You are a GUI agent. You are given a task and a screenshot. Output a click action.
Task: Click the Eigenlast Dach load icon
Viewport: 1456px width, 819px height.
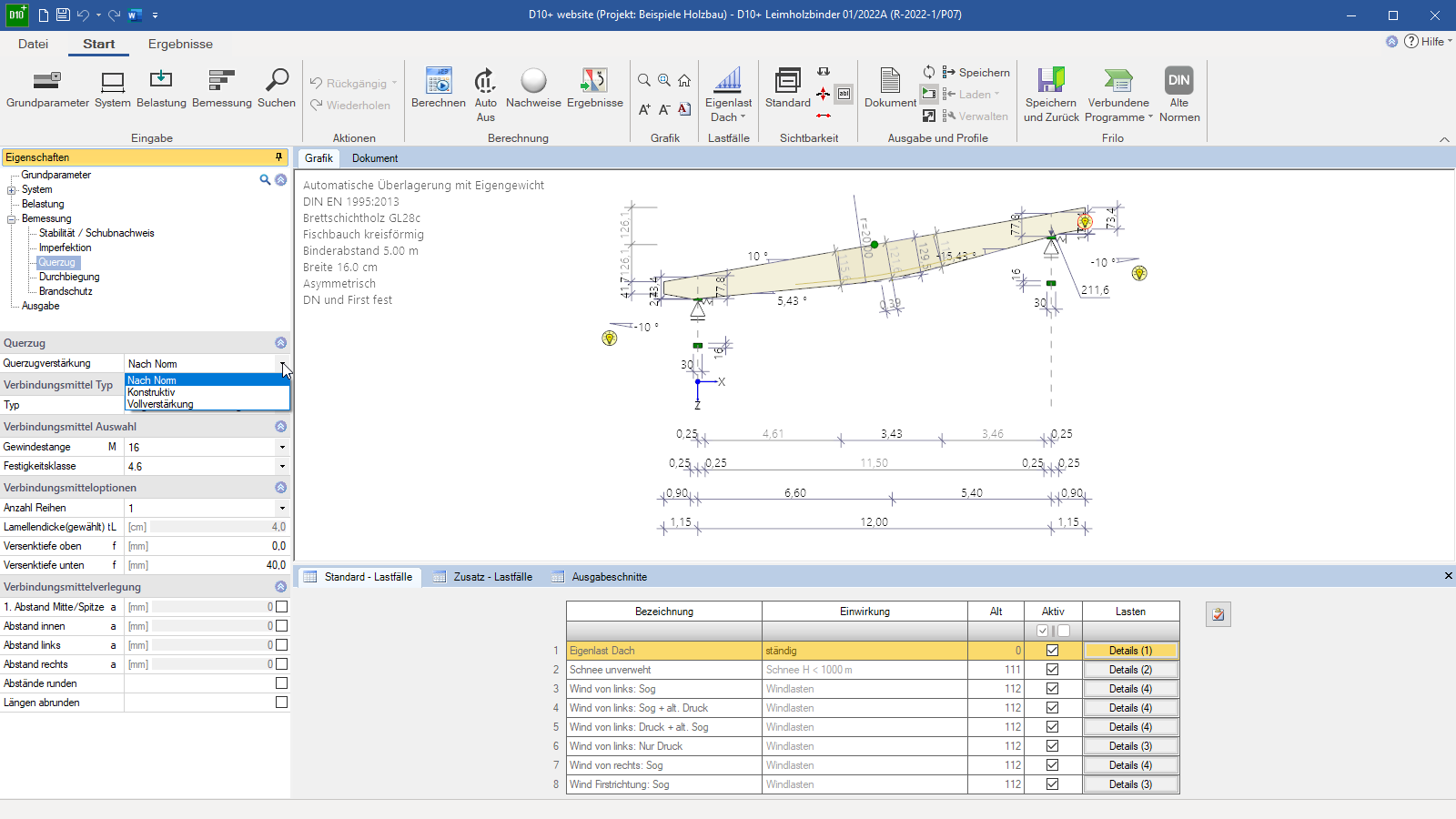tap(727, 81)
